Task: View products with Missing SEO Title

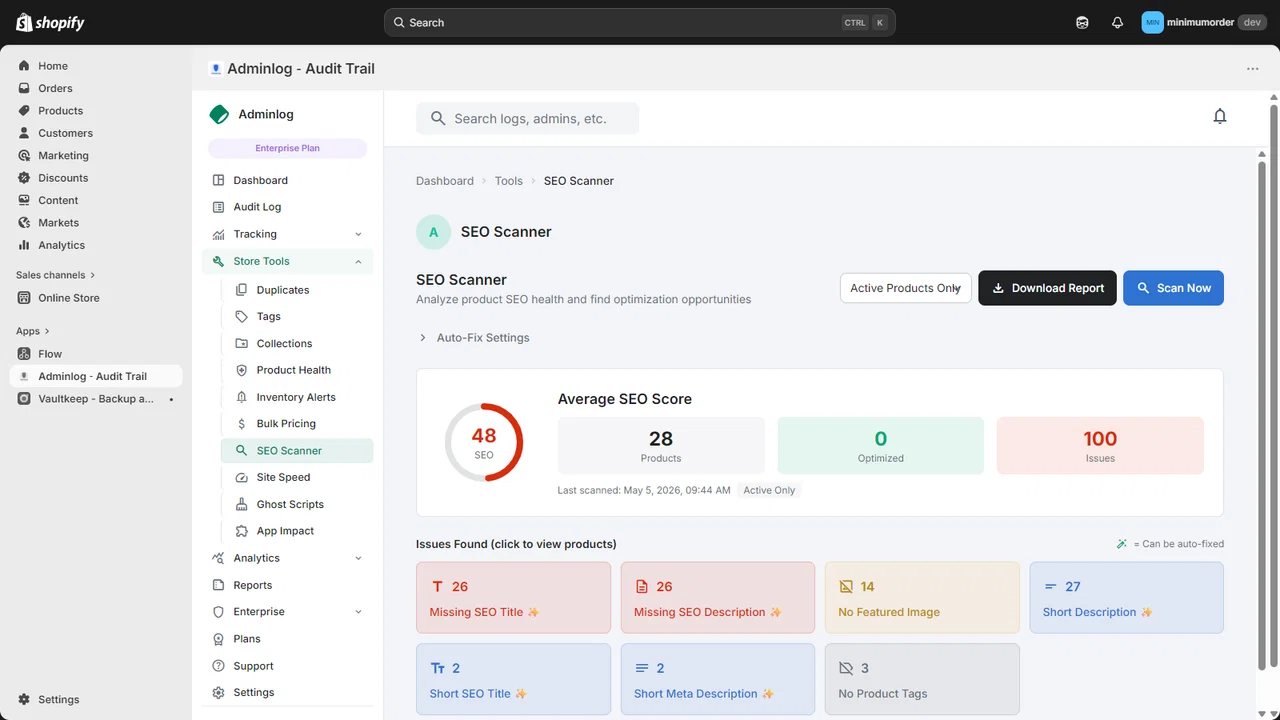Action: (x=513, y=597)
